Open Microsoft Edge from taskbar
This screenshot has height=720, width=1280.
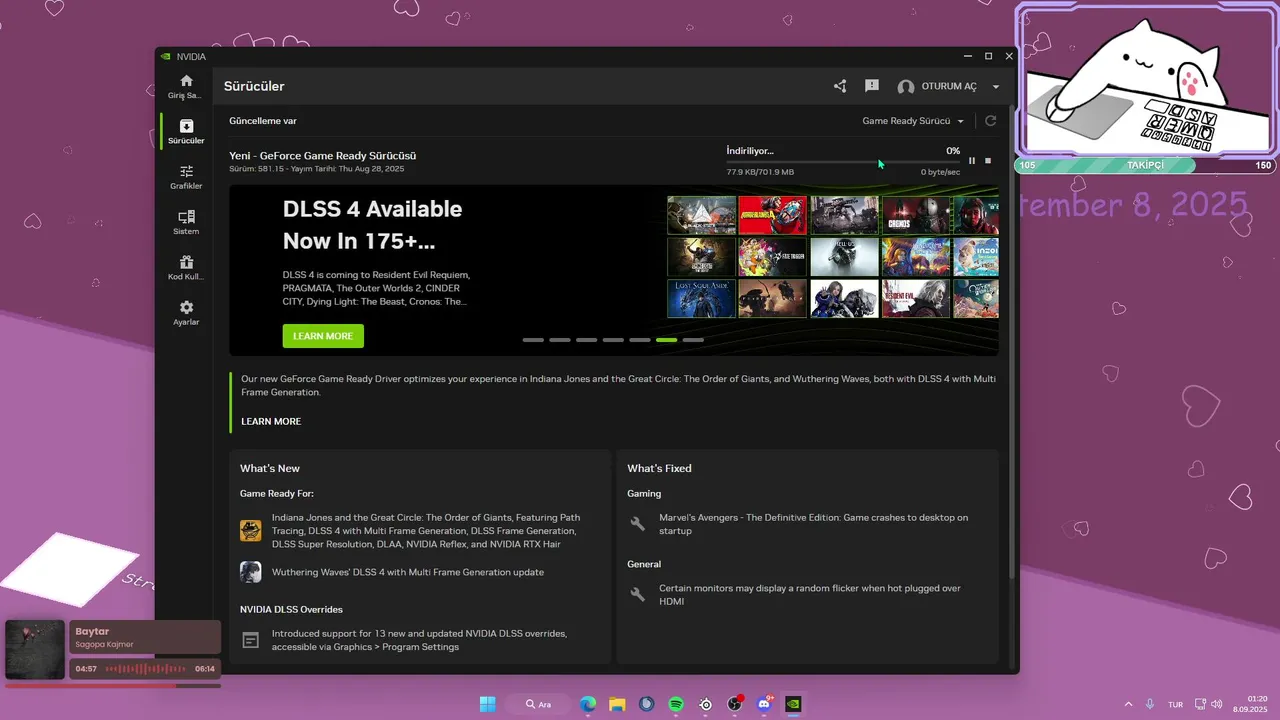pyautogui.click(x=588, y=704)
